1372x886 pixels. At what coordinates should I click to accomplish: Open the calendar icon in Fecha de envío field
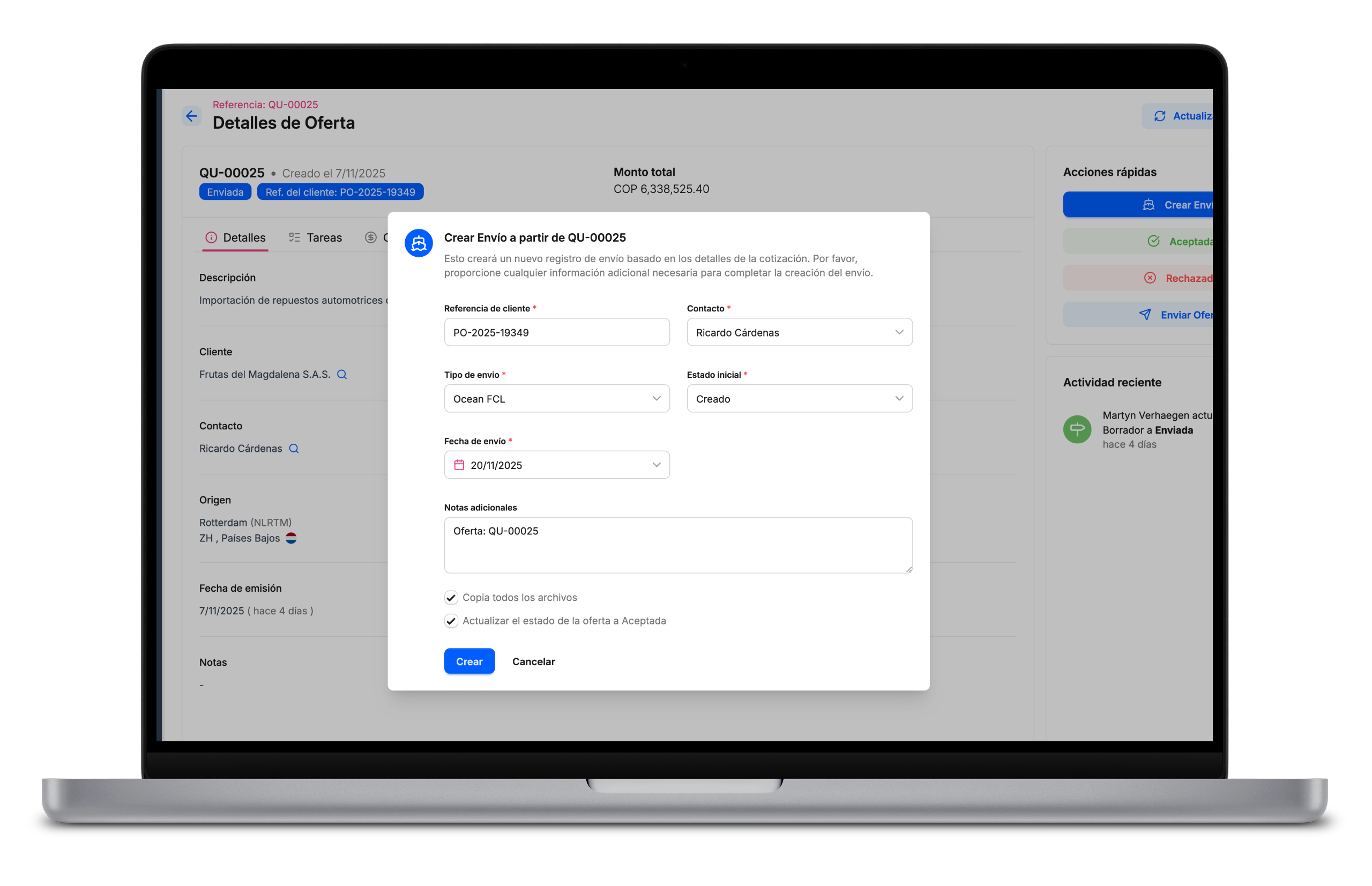[458, 465]
